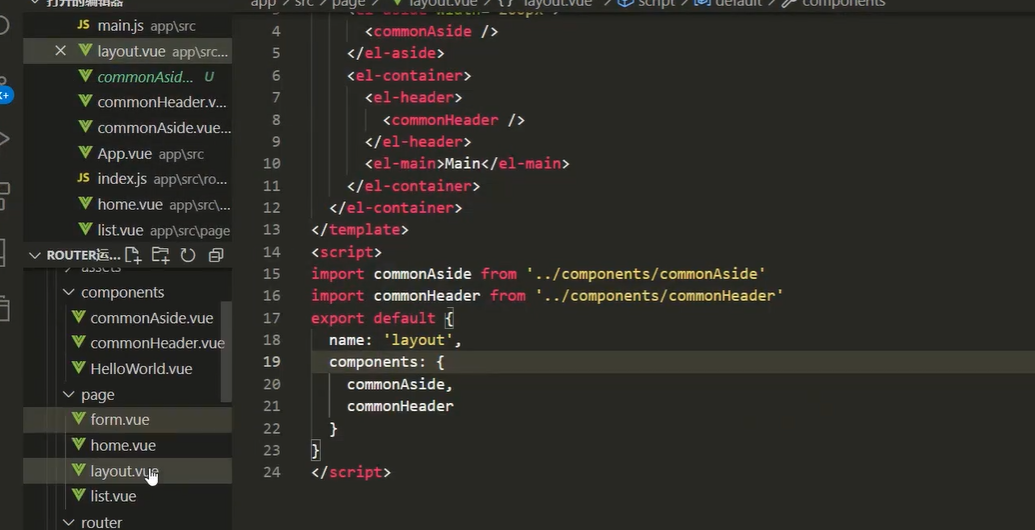Click line number 19 in the gutter

pyautogui.click(x=271, y=362)
